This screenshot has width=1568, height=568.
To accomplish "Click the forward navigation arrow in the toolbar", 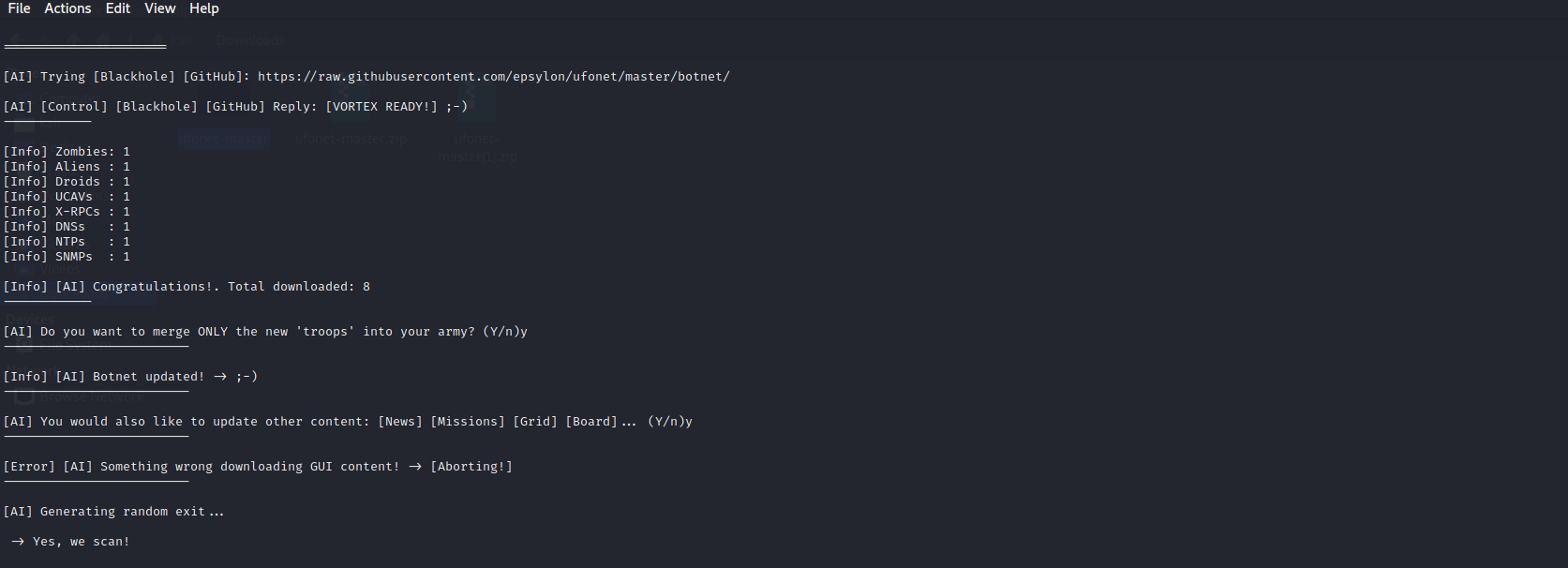I will pos(46,39).
